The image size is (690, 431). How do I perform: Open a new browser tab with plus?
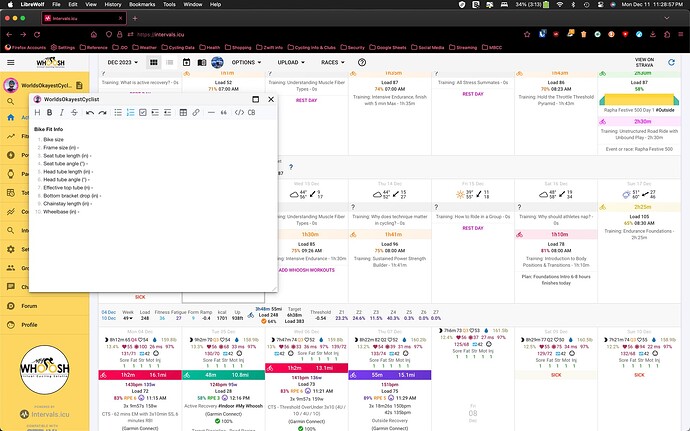pos(135,18)
